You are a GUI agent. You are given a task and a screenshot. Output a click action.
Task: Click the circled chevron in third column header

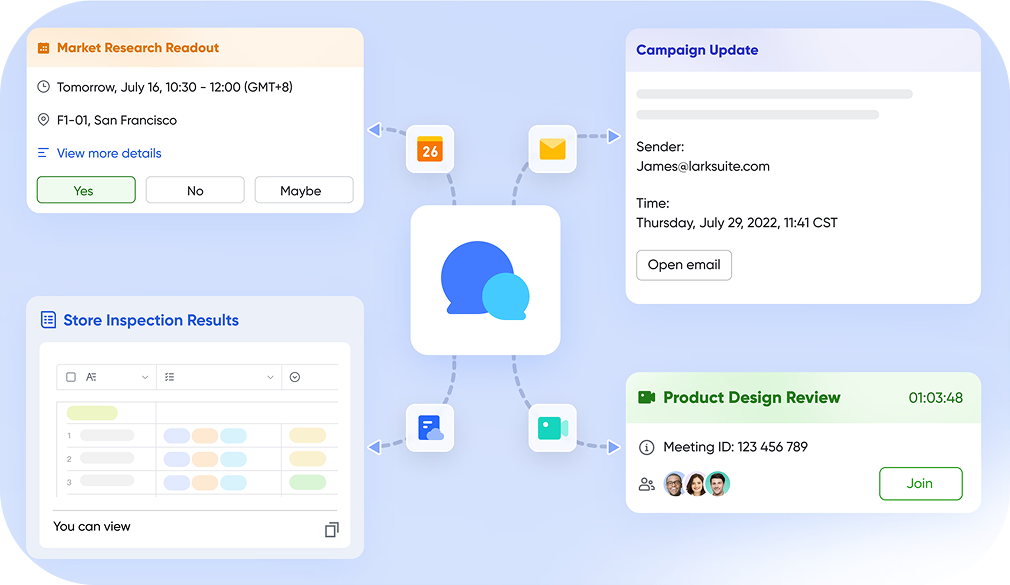[x=295, y=377]
